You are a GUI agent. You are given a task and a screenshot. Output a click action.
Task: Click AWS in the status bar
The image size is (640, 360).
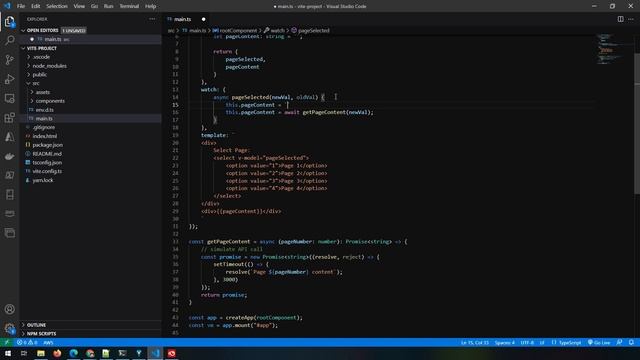[x=48, y=342]
